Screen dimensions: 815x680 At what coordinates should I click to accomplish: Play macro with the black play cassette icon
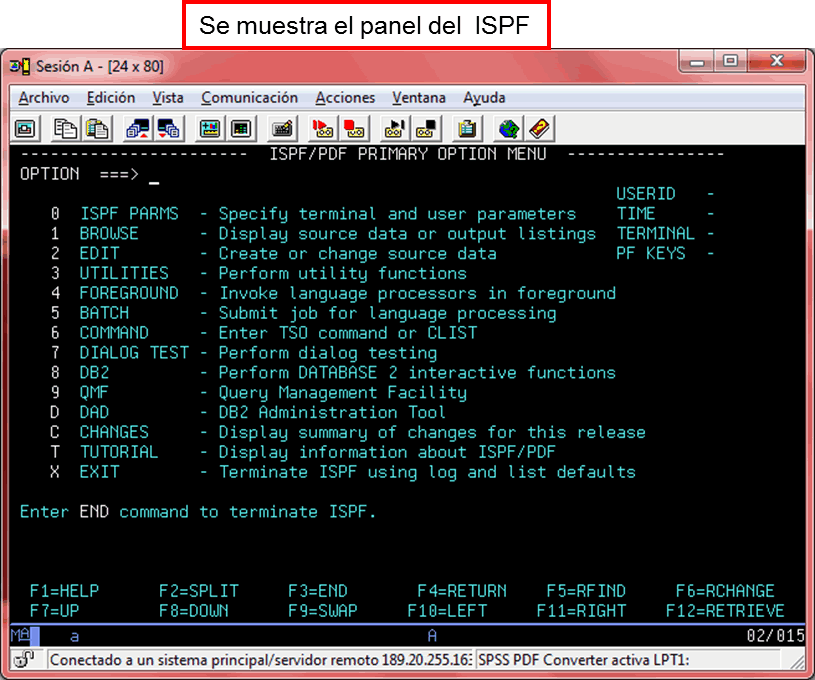[x=395, y=128]
